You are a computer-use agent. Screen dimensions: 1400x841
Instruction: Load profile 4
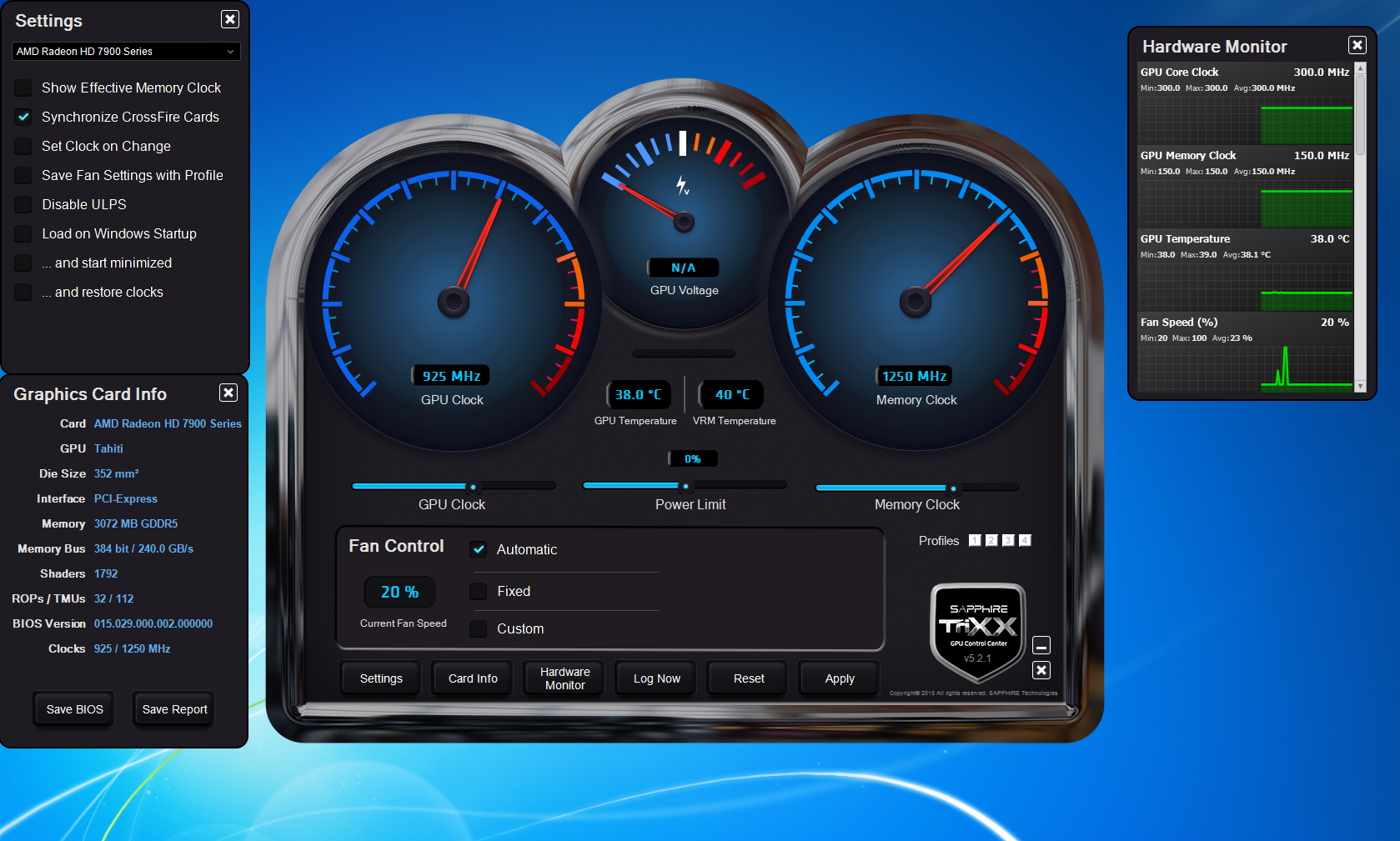tap(1025, 540)
